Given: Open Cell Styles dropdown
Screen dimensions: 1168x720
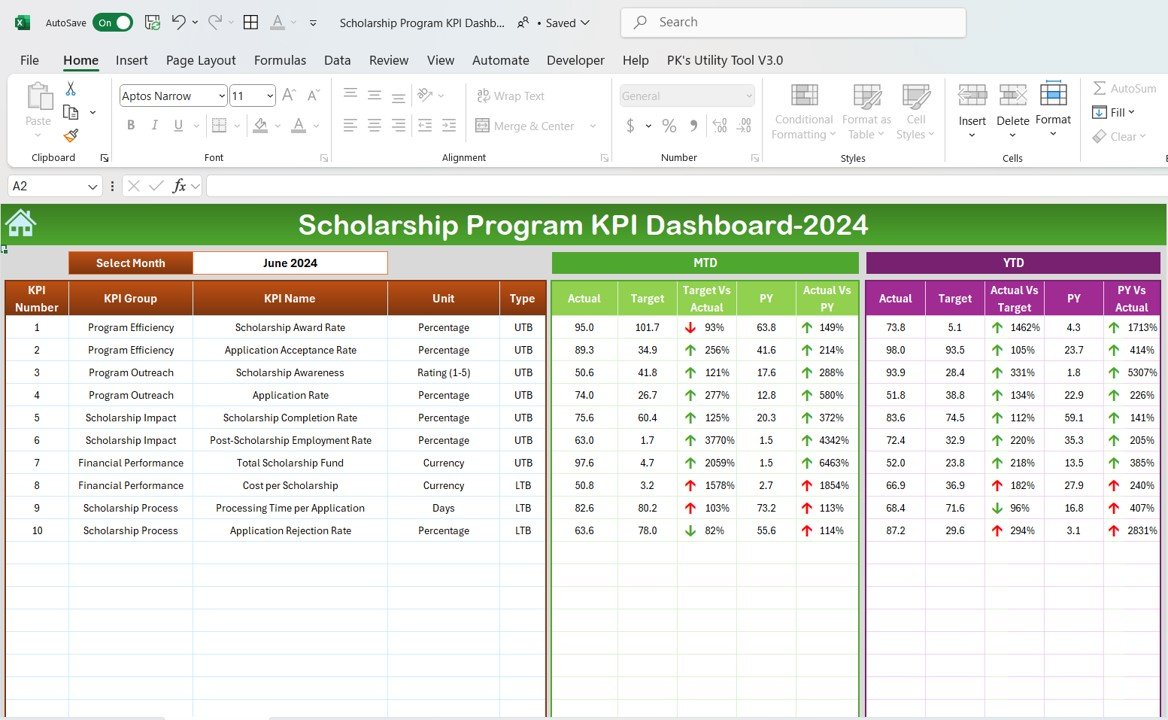Looking at the screenshot, I should [x=915, y=112].
